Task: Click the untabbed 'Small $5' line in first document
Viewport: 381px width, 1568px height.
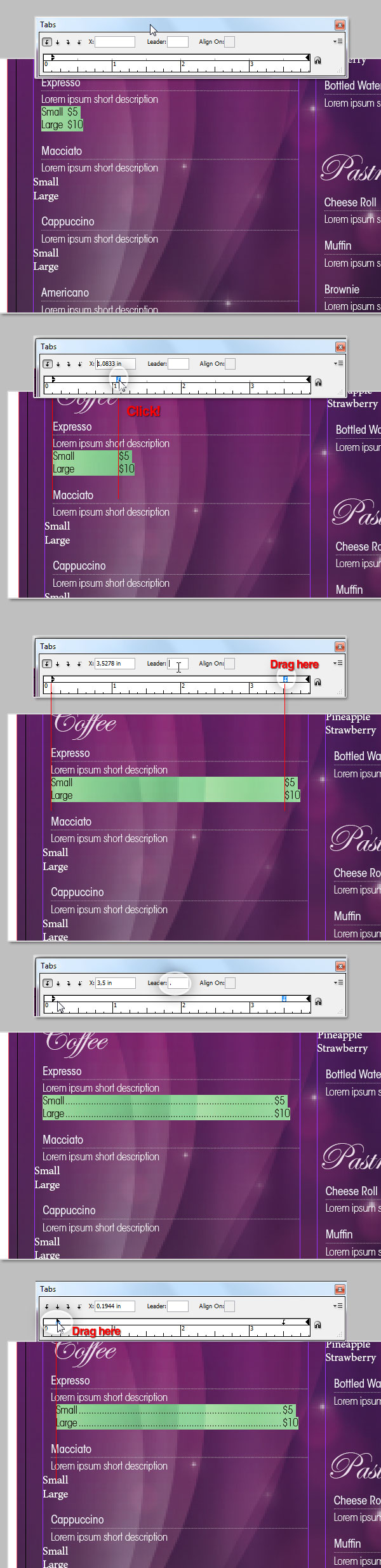Action: tap(60, 112)
